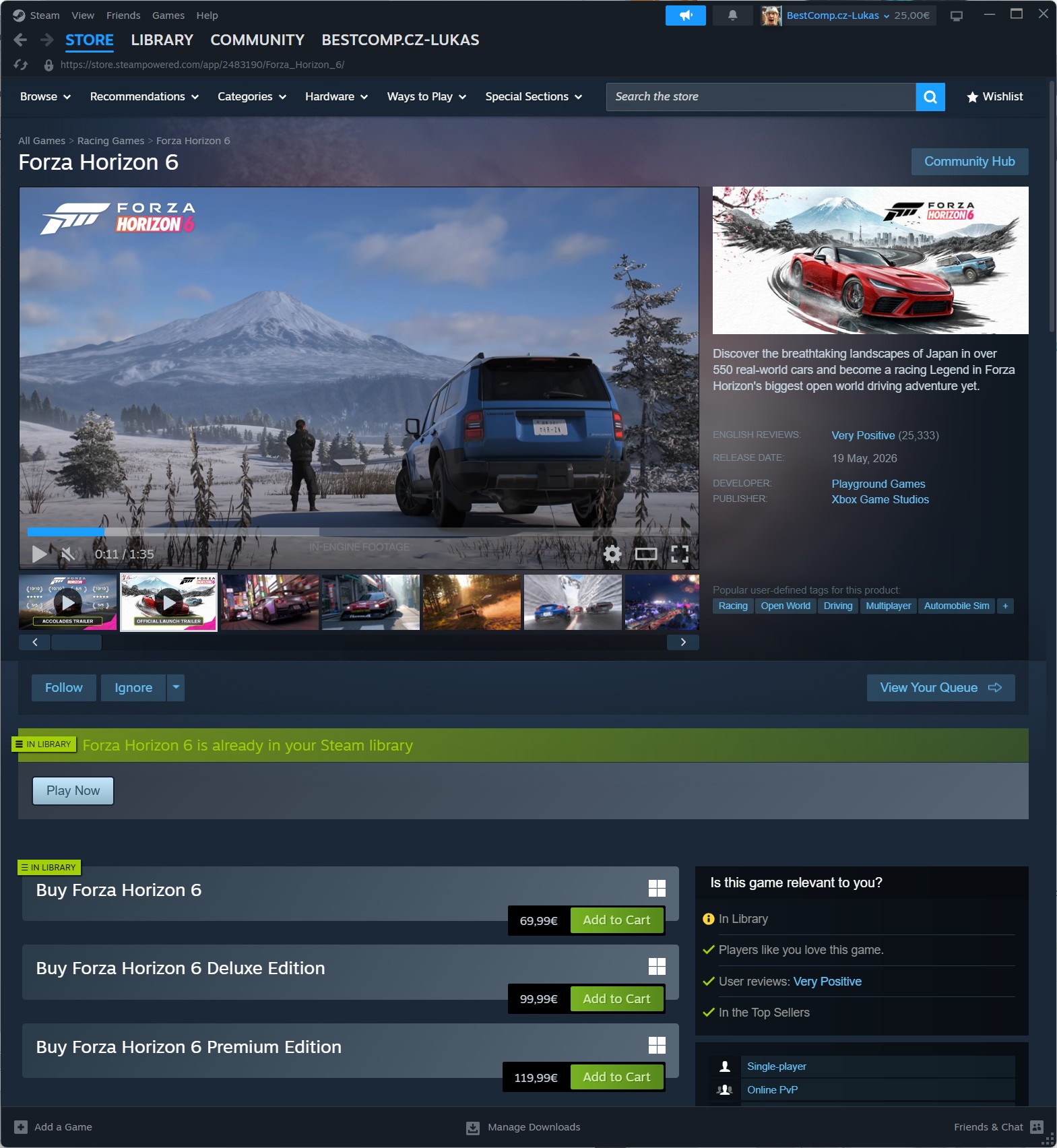Image resolution: width=1057 pixels, height=1148 pixels.
Task: Open the Racing Games breadcrumb link
Action: click(x=110, y=140)
